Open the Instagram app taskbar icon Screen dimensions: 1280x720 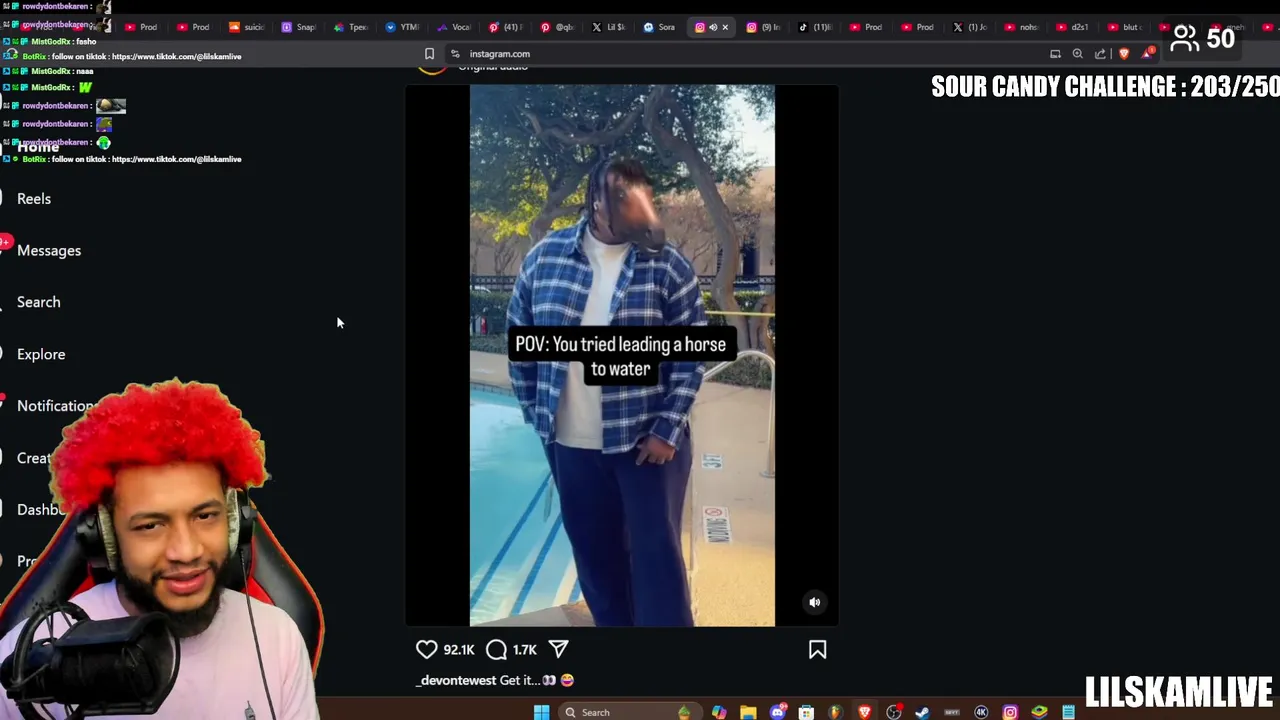tap(1010, 712)
